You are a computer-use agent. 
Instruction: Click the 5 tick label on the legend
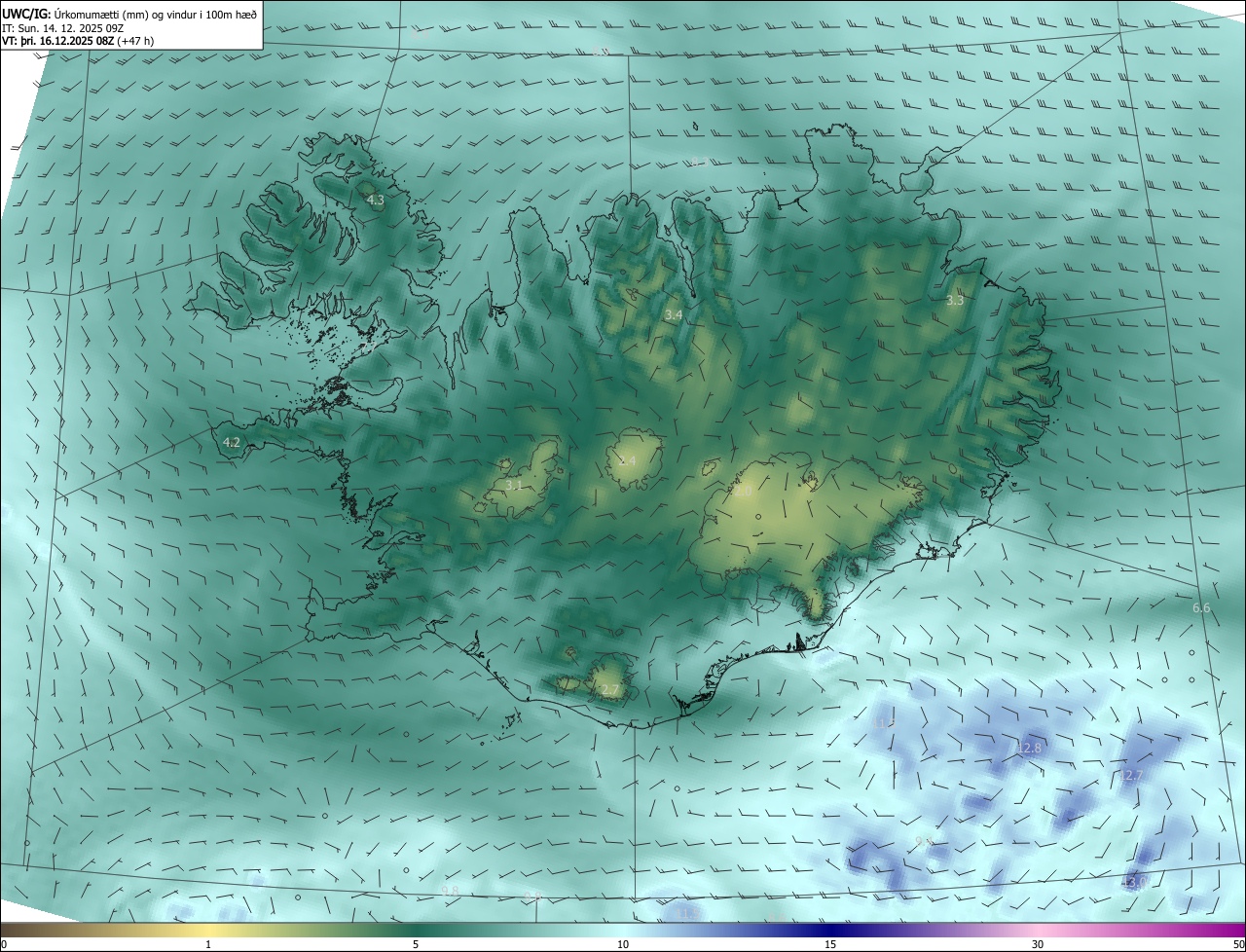(x=416, y=944)
